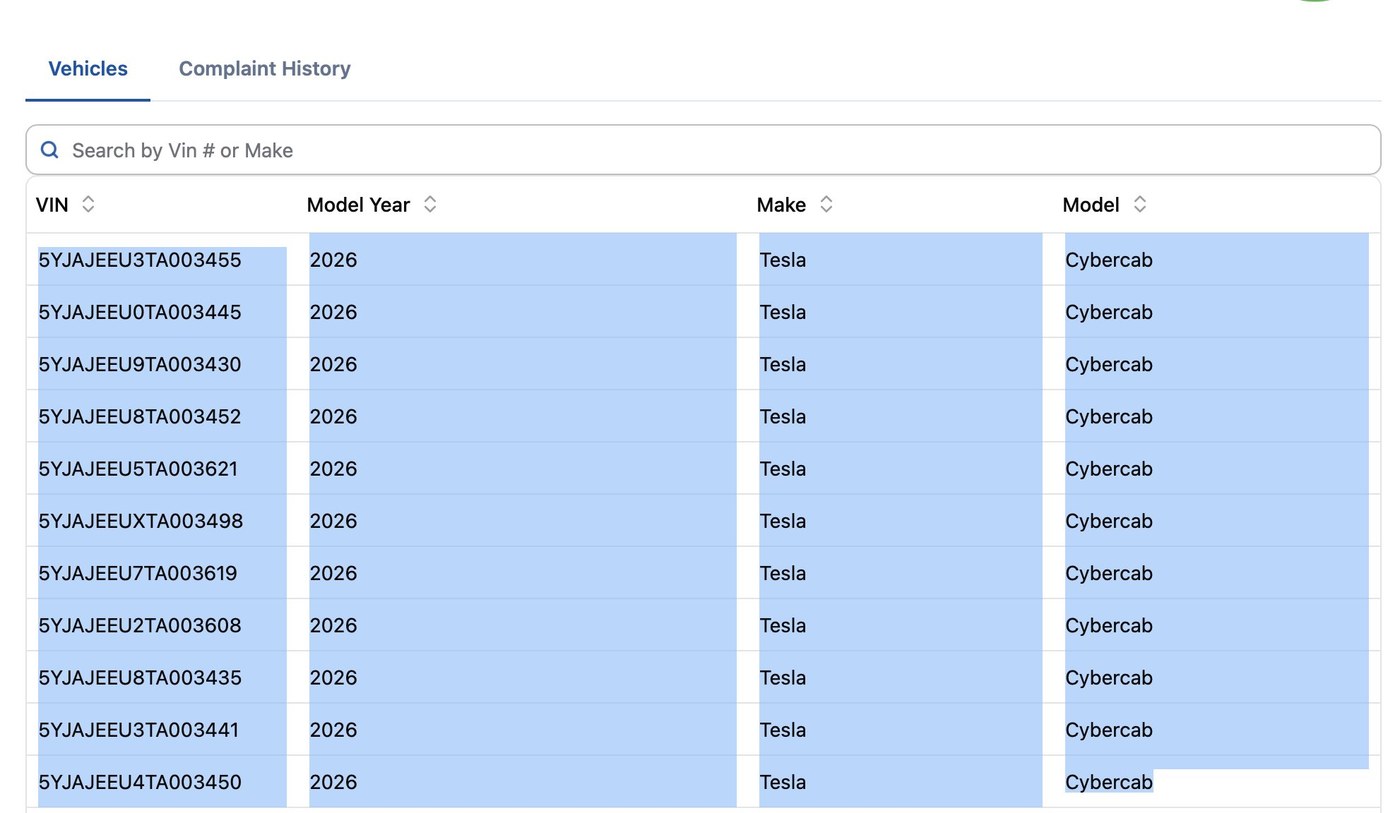The image size is (1400, 813).
Task: Switch to the Vehicles tab
Action: coord(88,69)
